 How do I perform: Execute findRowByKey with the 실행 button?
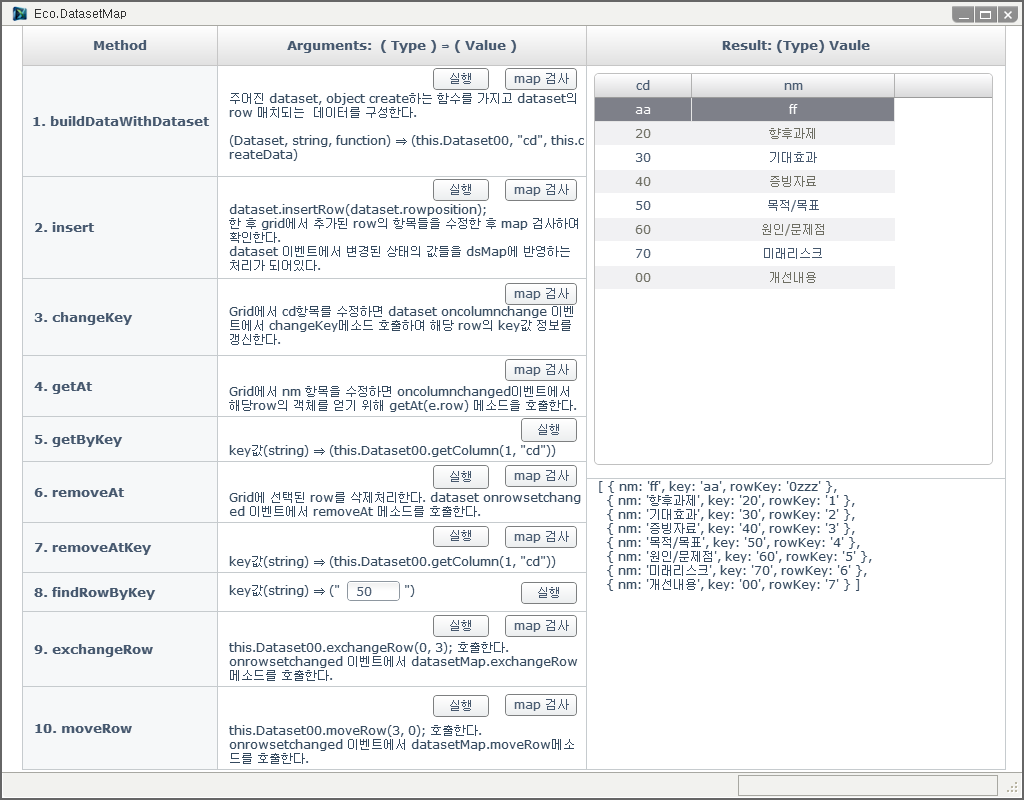[x=548, y=593]
